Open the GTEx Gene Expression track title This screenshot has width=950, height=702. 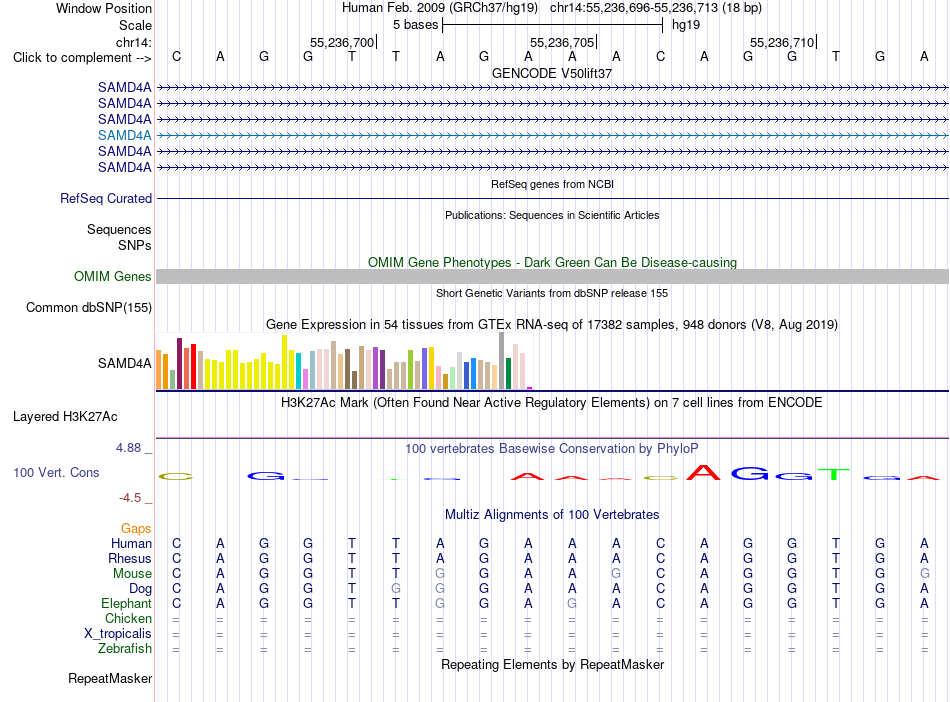[x=552, y=324]
